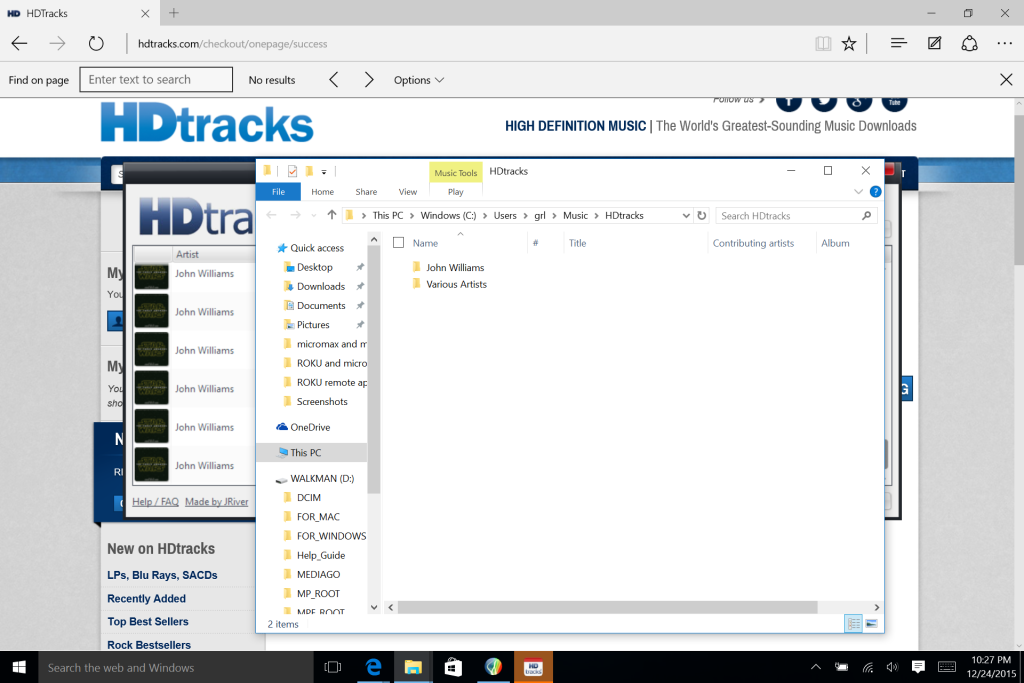Sort by Title column header
1024x683 pixels.
577,243
